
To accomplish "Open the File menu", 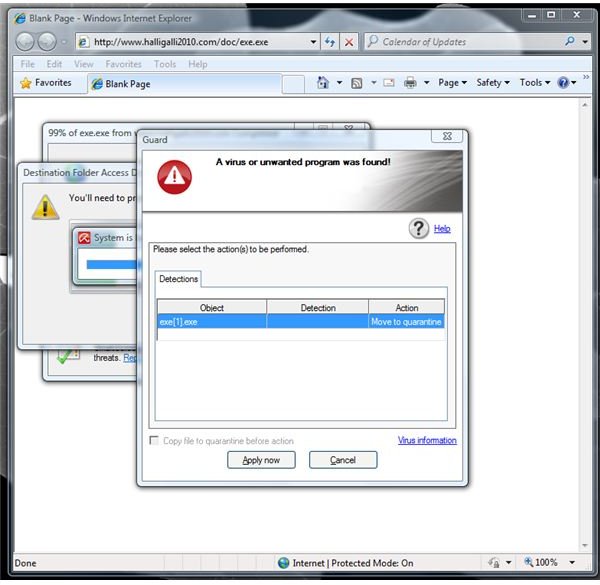I will 28,64.
